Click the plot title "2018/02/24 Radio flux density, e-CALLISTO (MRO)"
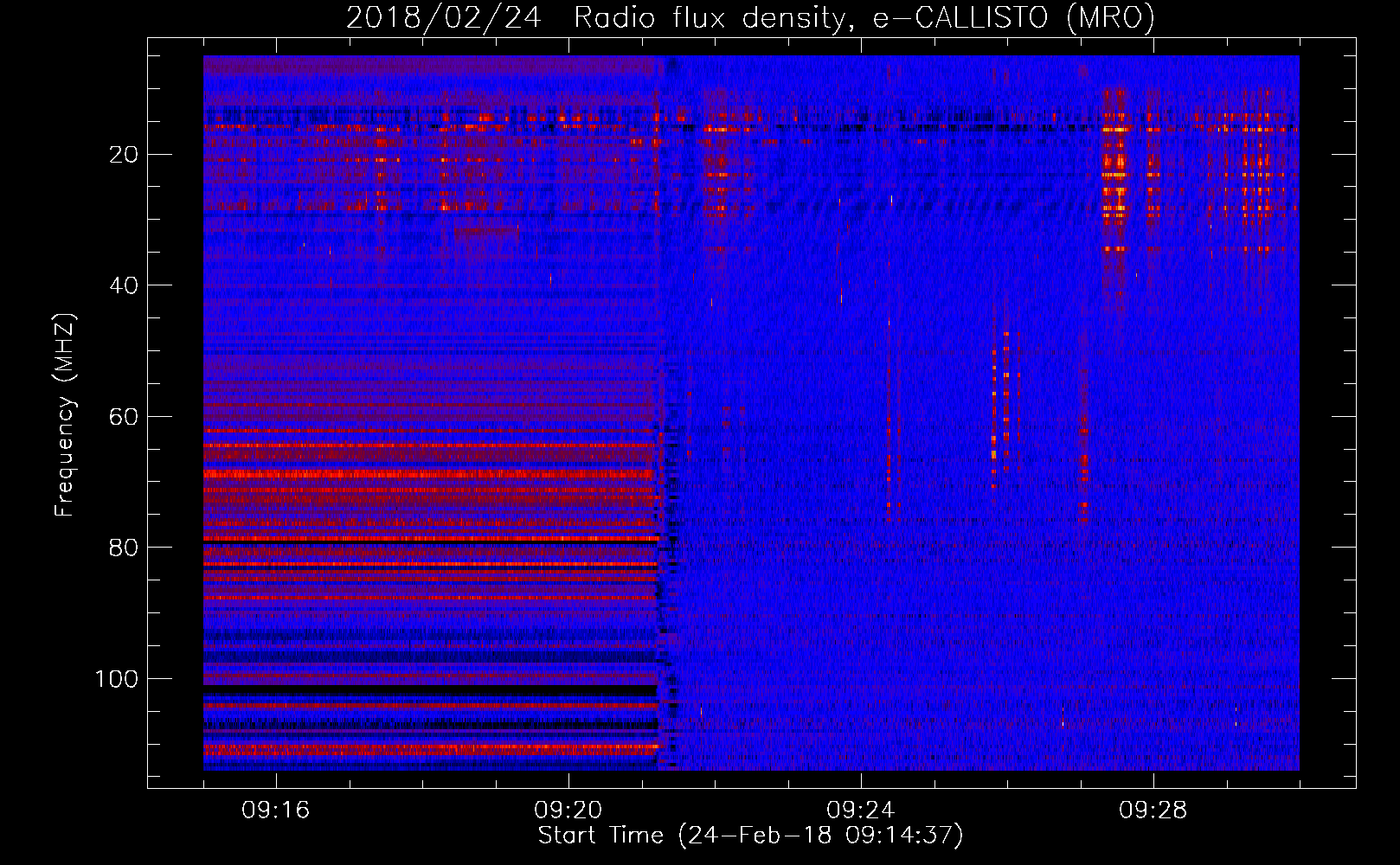Viewport: 1400px width, 865px height. [750, 17]
